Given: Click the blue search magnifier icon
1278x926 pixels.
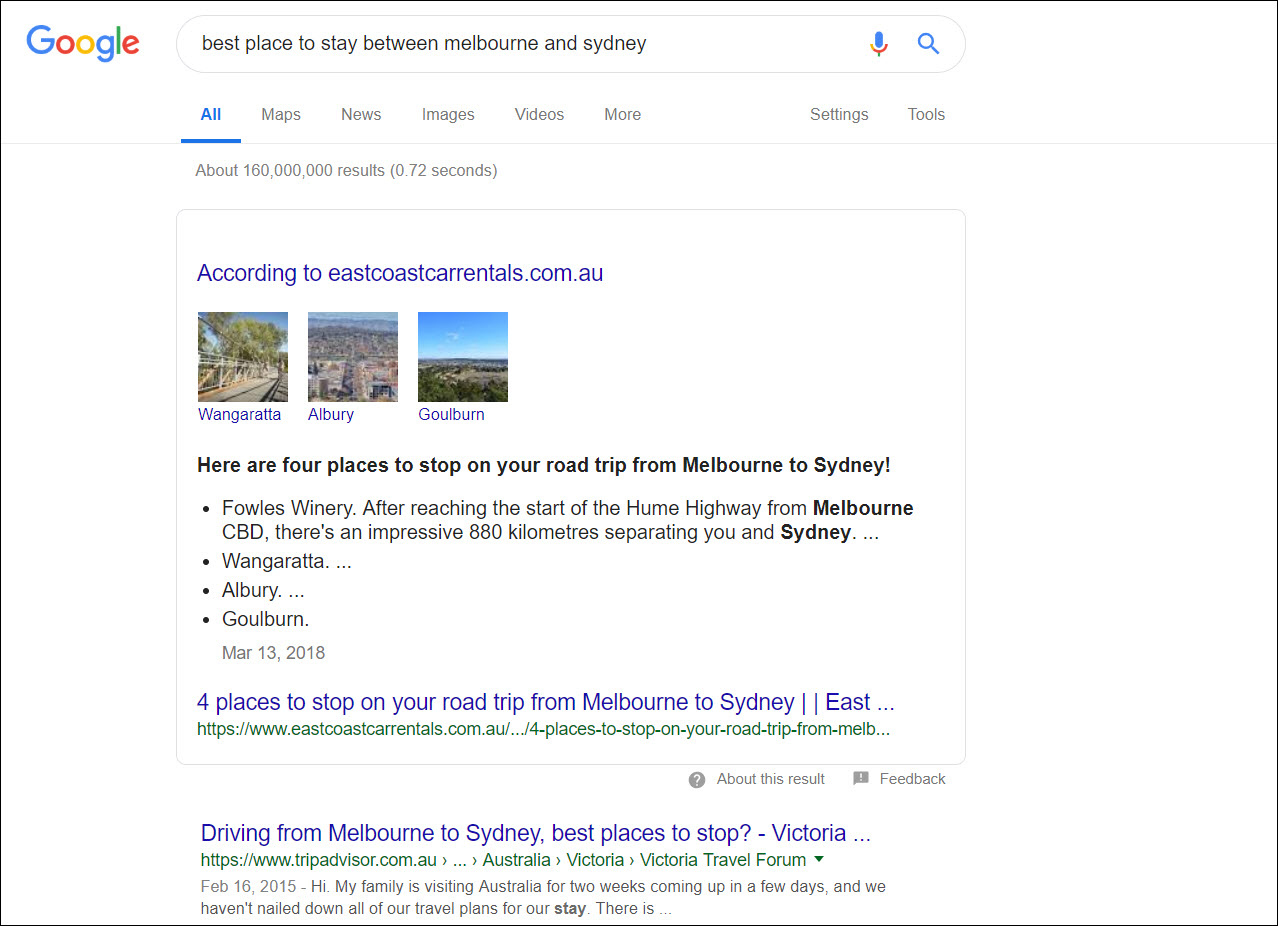Looking at the screenshot, I should click(929, 44).
